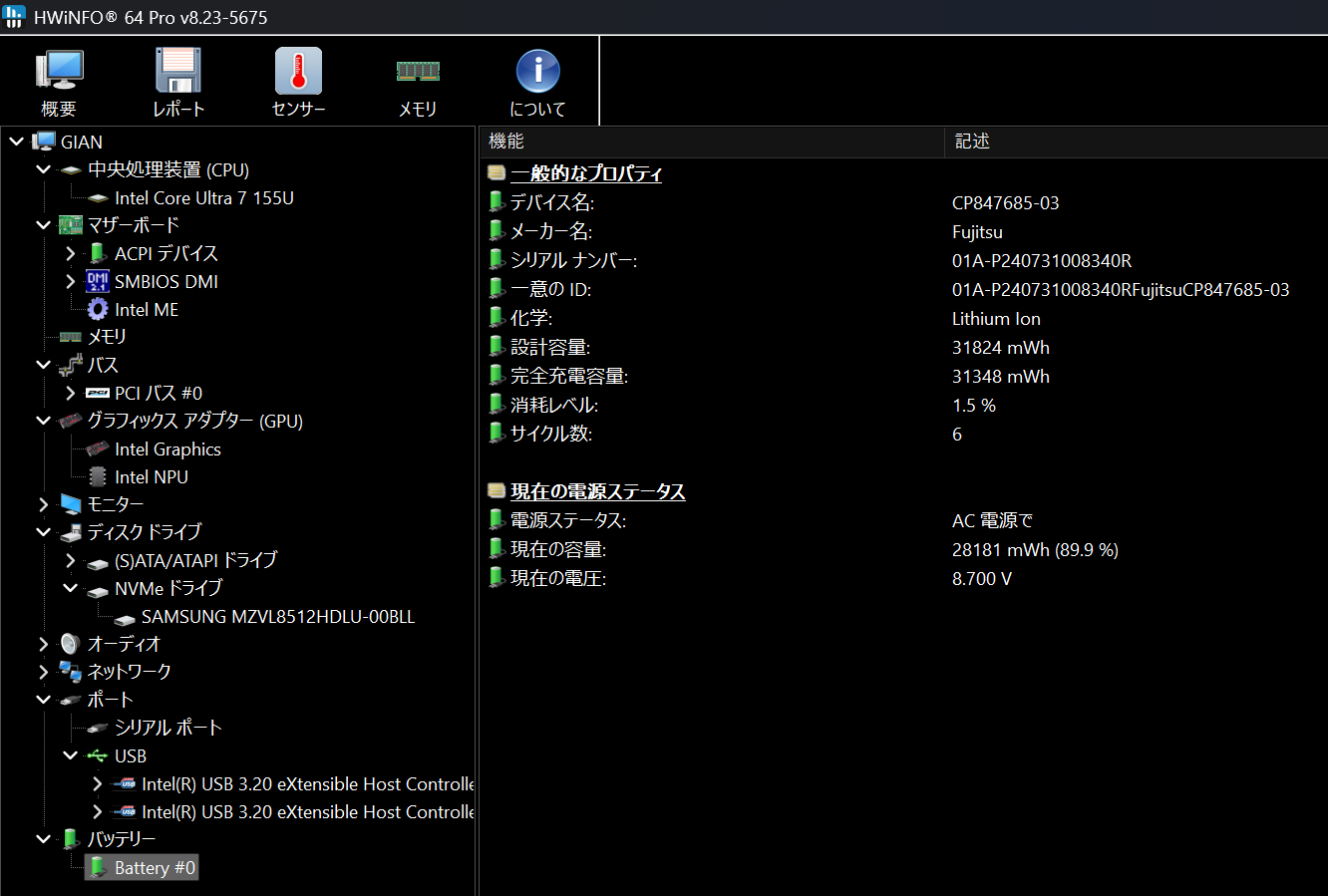The width and height of the screenshot is (1328, 896).
Task: Click the green battery icon beside バッテリー
Action: pos(71,839)
